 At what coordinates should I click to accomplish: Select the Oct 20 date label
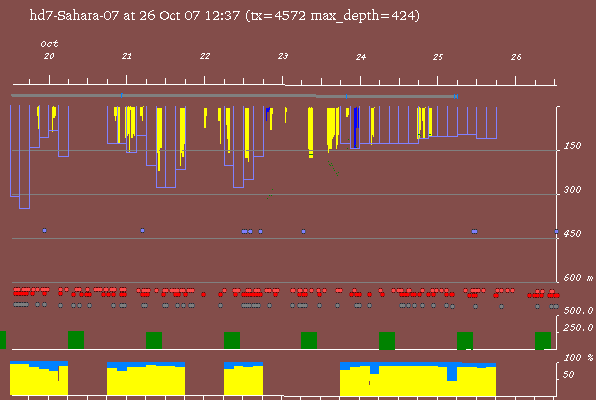[x=49, y=50]
